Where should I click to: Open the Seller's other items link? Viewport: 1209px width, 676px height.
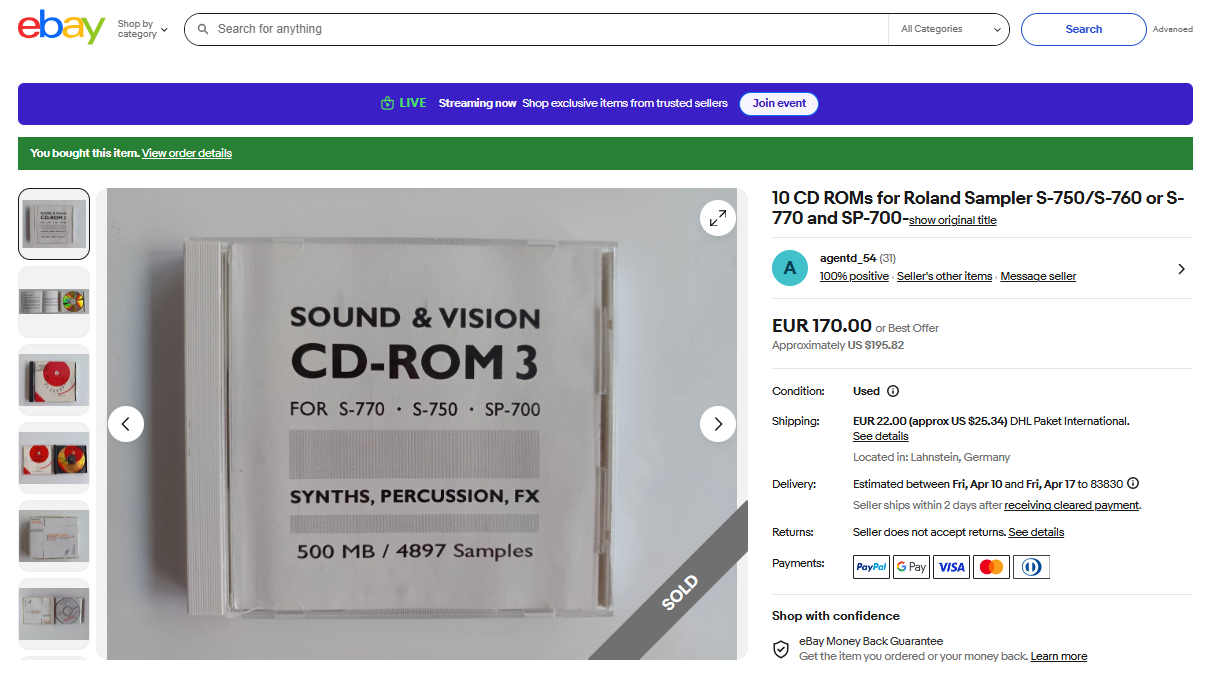[x=944, y=276]
